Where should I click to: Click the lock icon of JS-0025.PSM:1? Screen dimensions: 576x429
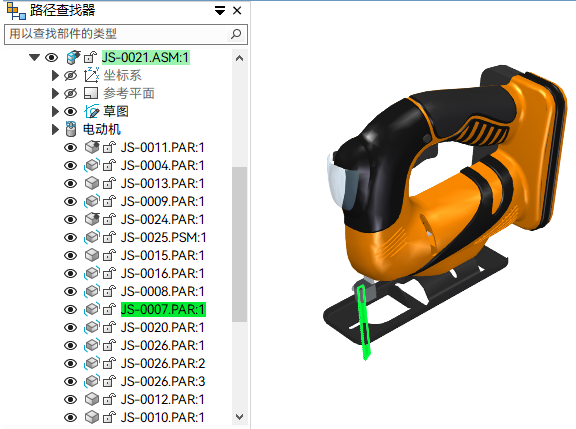[109, 238]
